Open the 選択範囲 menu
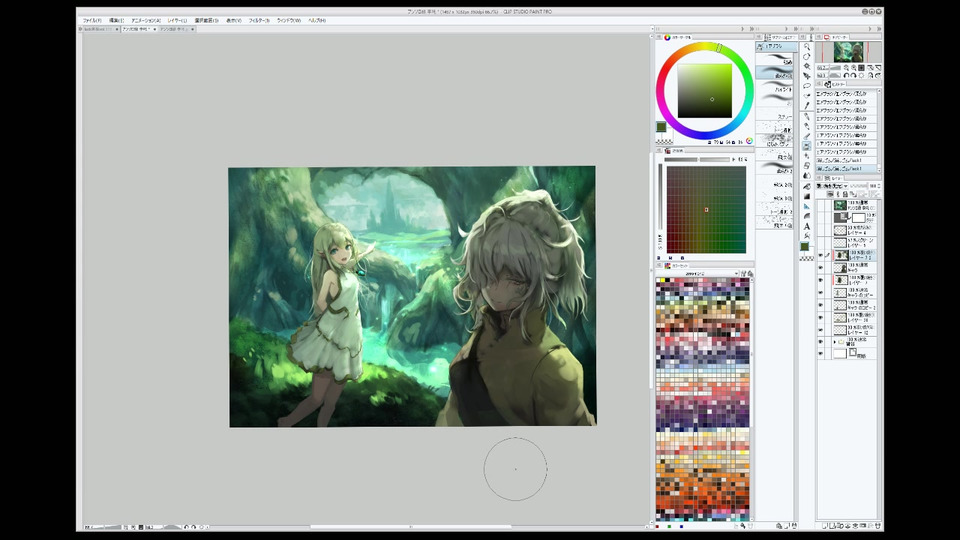This screenshot has height=540, width=960. (x=206, y=20)
